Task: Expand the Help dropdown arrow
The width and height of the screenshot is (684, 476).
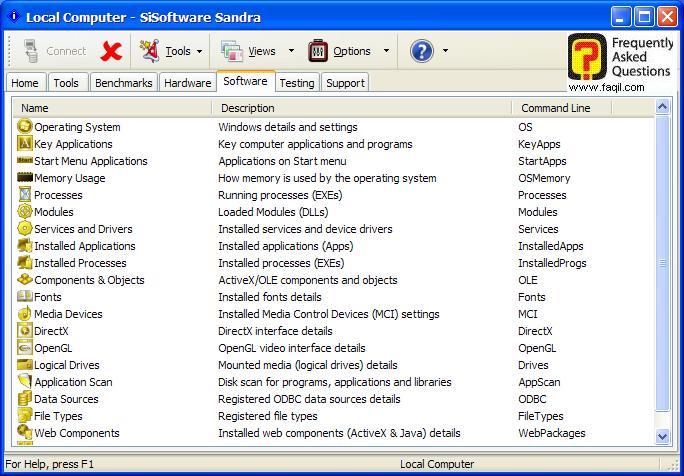Action: click(x=445, y=51)
